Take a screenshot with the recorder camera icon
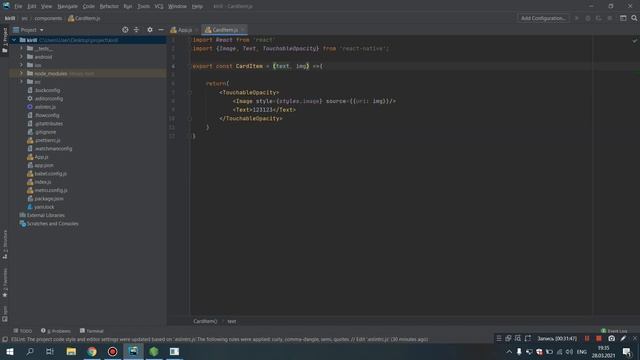The width and height of the screenshot is (640, 360). (611, 338)
